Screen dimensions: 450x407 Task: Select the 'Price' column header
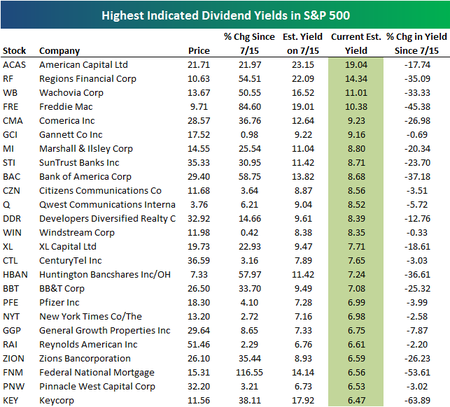point(199,51)
